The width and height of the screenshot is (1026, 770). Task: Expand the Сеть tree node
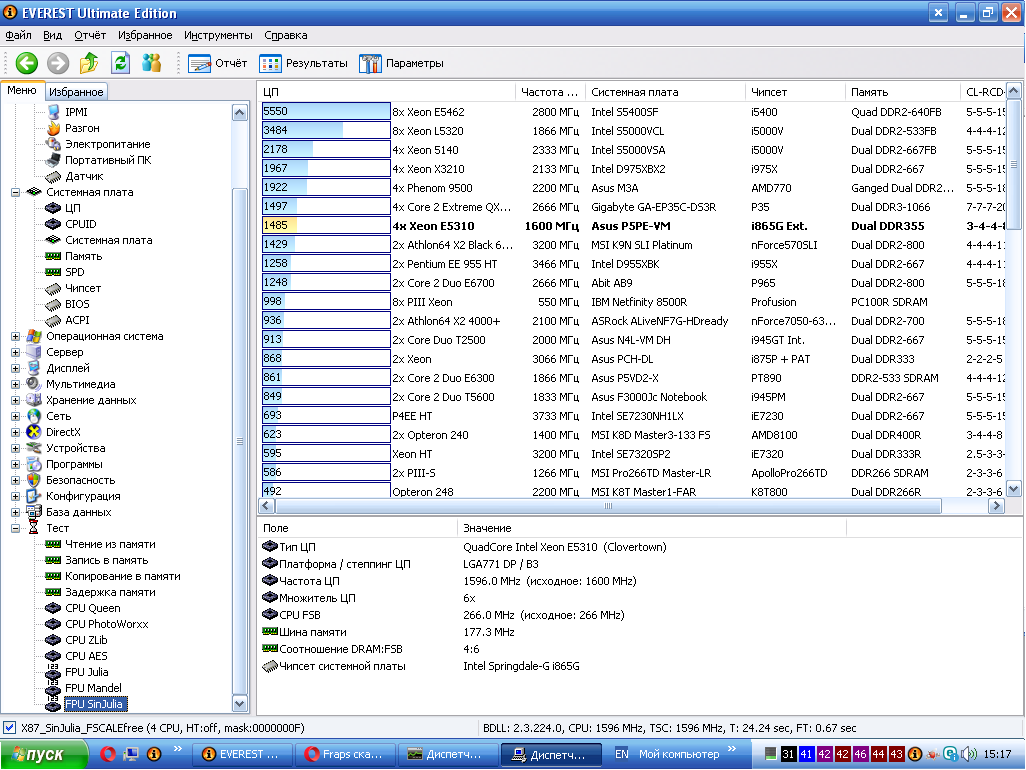[x=15, y=416]
